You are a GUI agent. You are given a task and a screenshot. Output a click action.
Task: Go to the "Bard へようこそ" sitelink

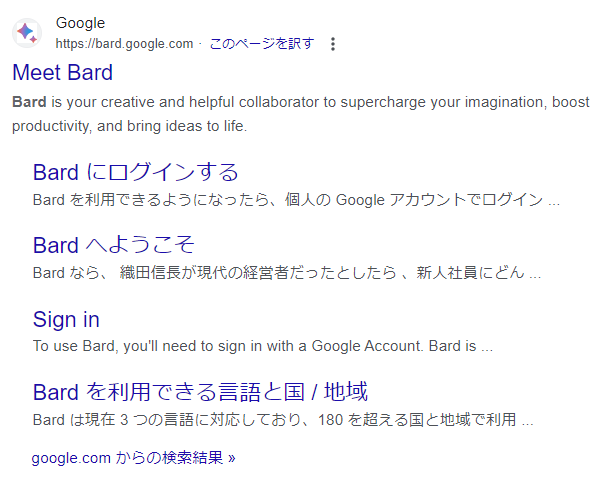[113, 246]
